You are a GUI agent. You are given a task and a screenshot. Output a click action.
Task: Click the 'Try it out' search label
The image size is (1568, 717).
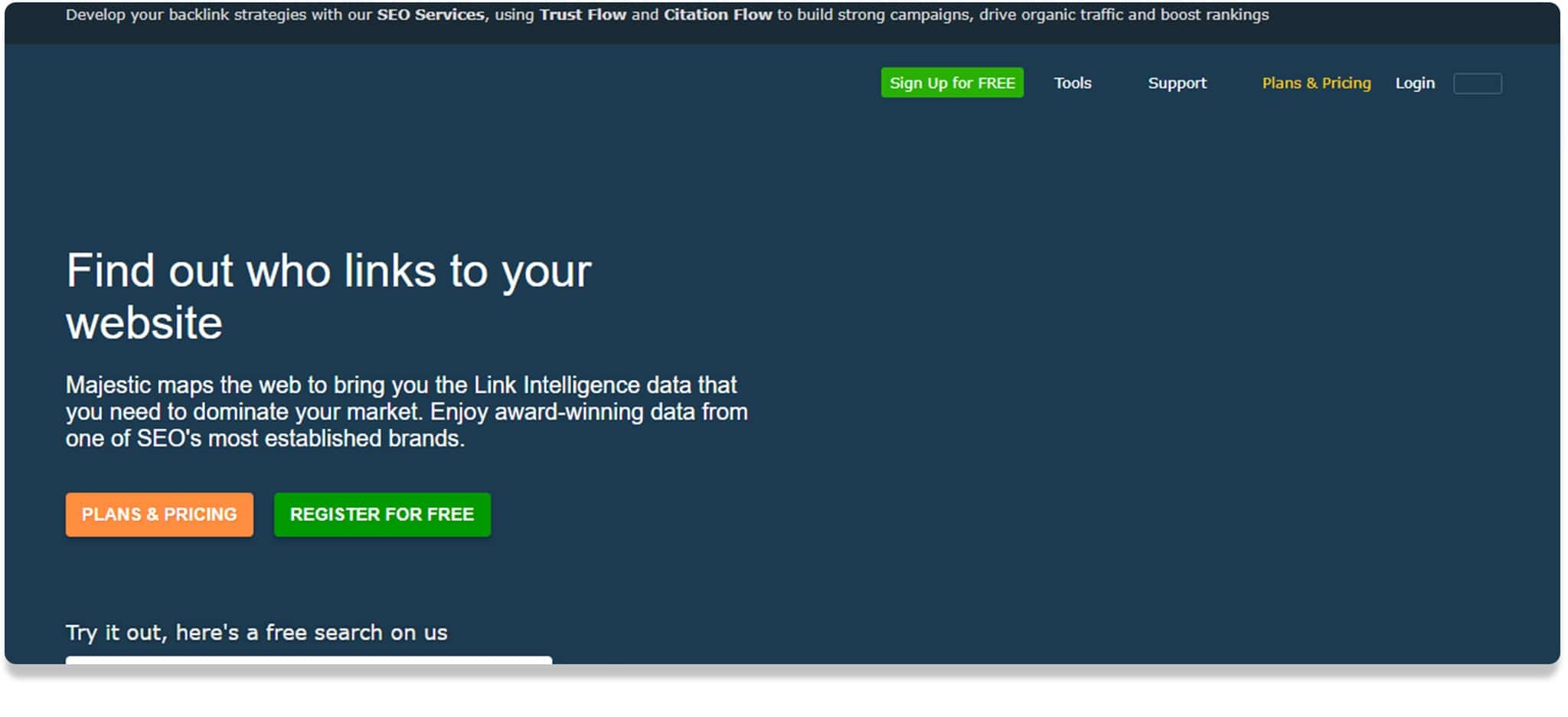pyautogui.click(x=256, y=632)
